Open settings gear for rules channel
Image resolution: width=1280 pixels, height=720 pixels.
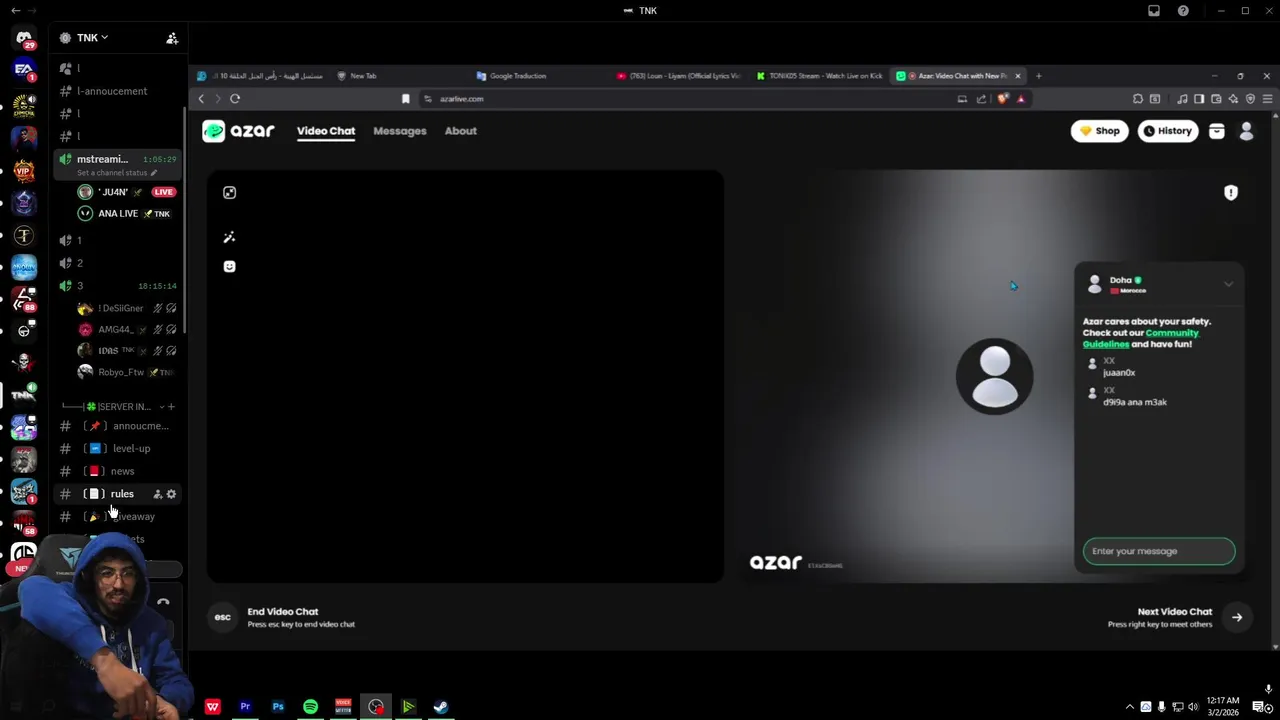pos(171,494)
